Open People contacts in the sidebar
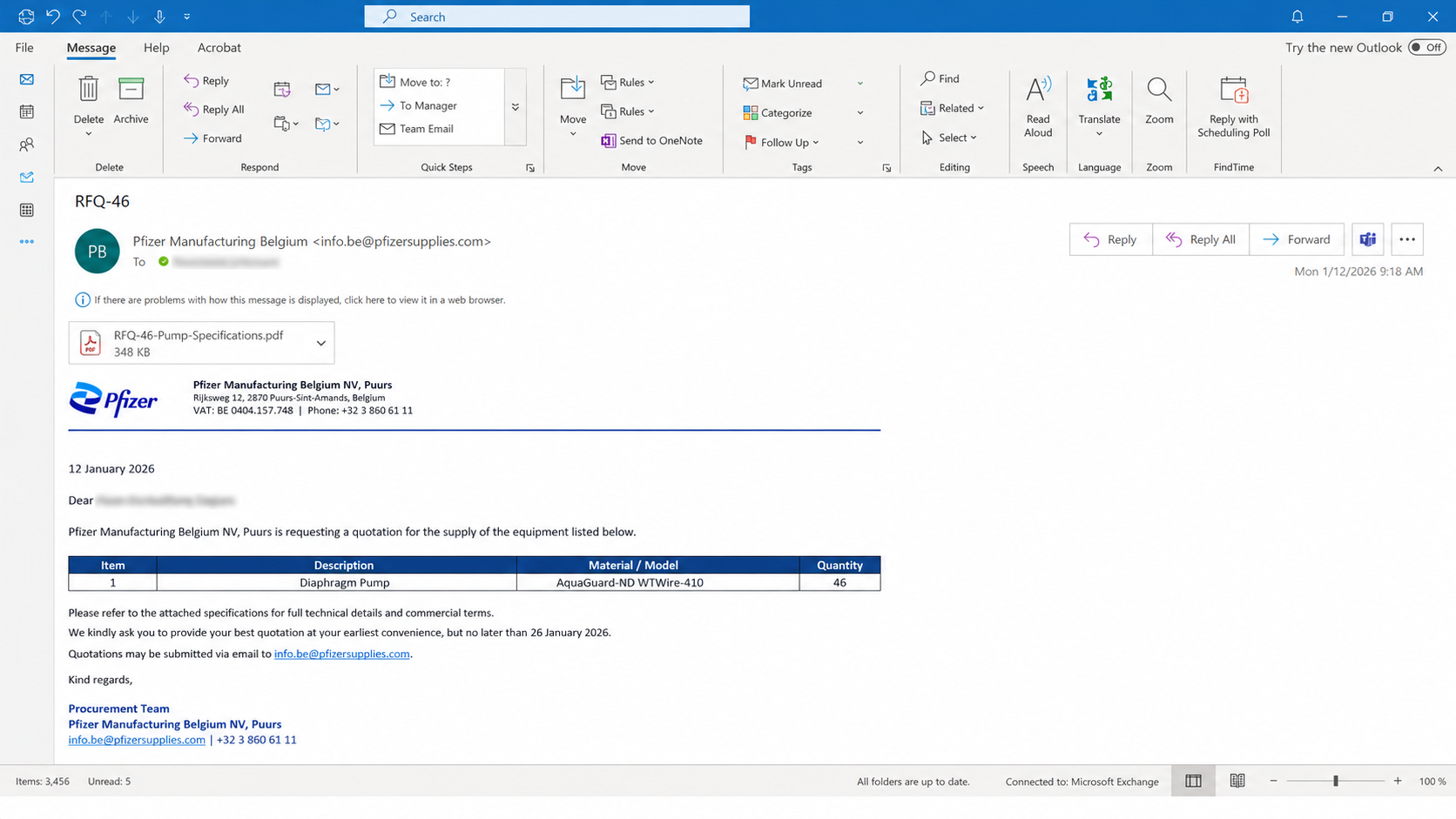This screenshot has width=1456, height=819. point(27,144)
